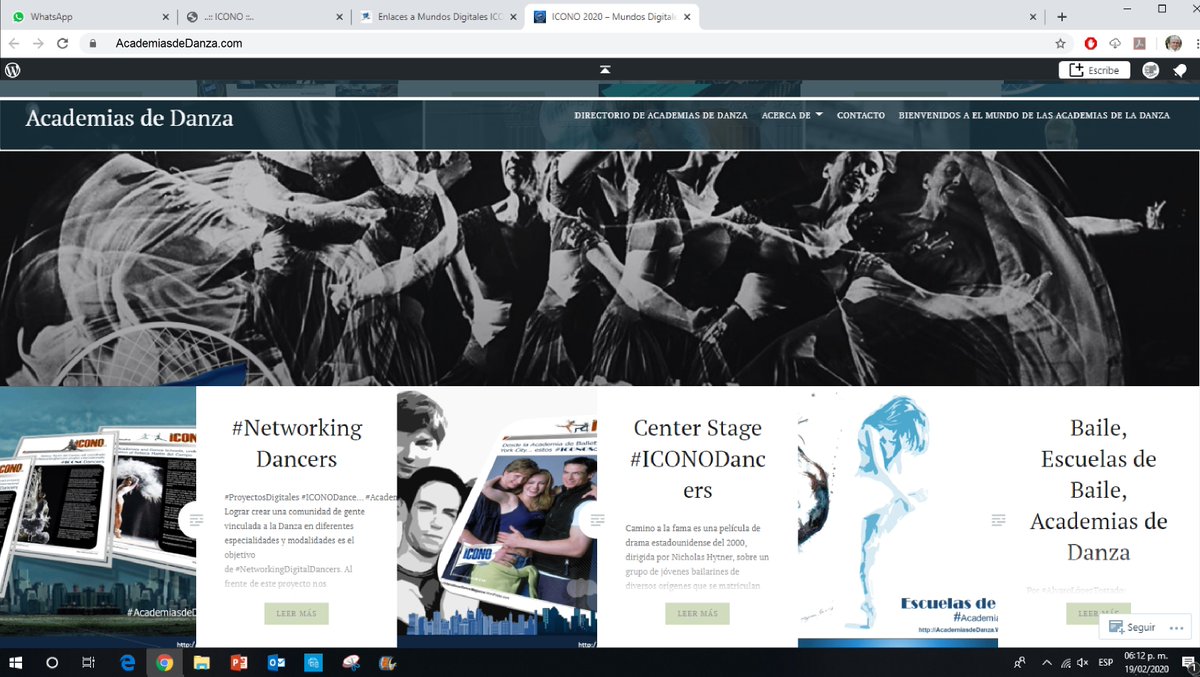Viewport: 1200px width, 677px height.
Task: Open the WordPress user avatar in admin bar
Action: click(x=1151, y=70)
